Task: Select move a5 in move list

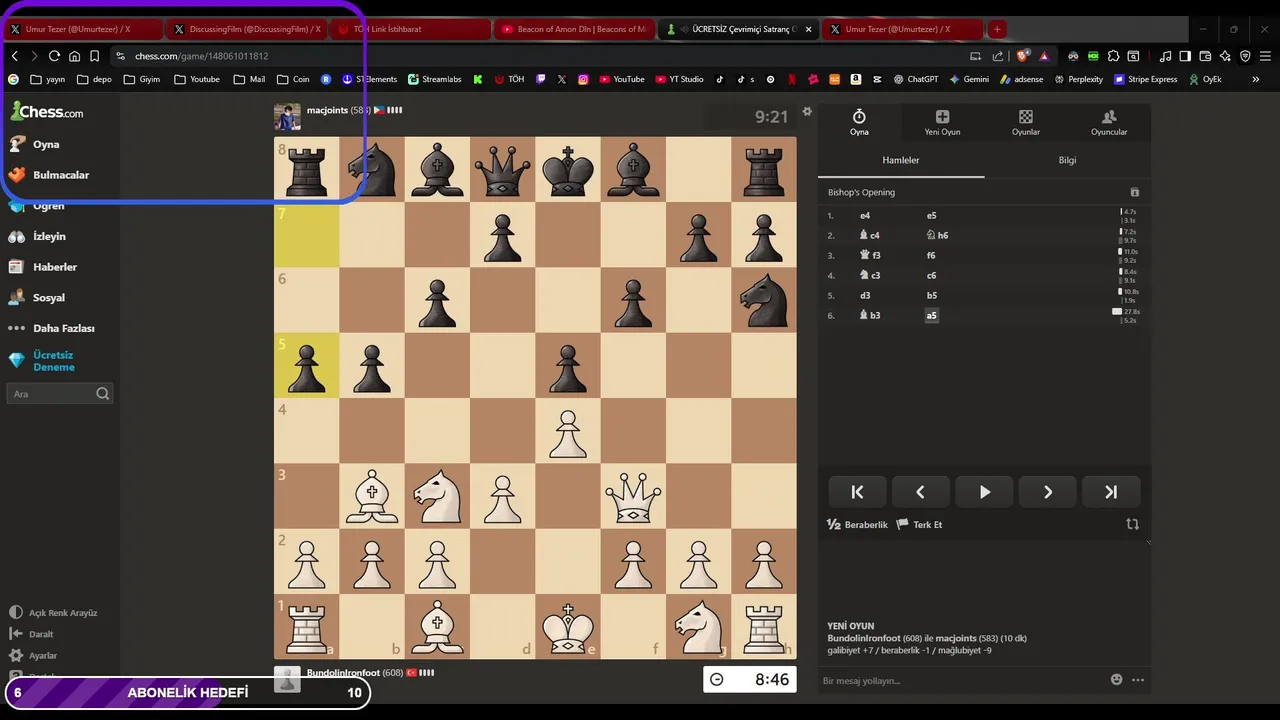Action: coord(932,315)
